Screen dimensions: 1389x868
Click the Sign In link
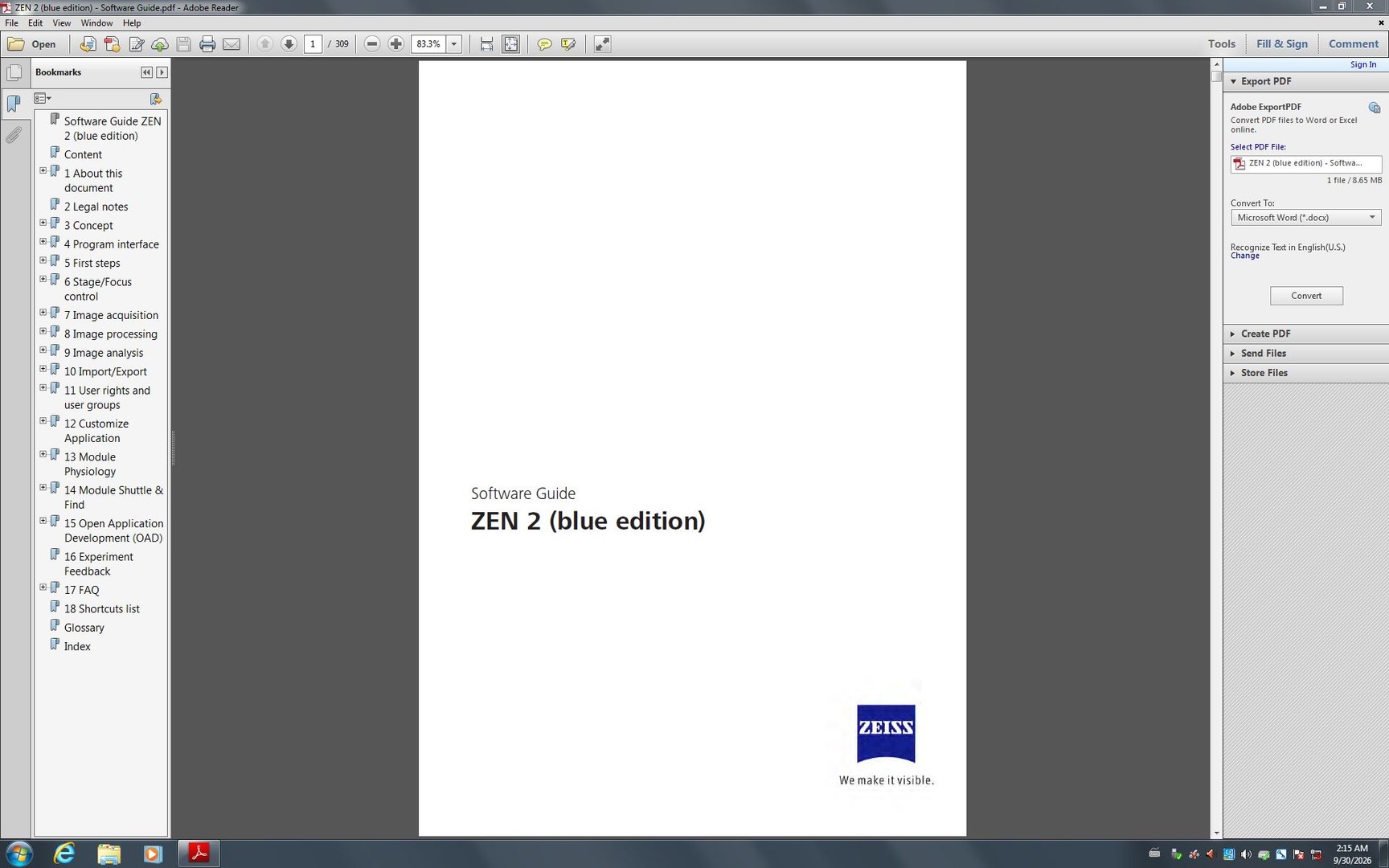[1363, 64]
